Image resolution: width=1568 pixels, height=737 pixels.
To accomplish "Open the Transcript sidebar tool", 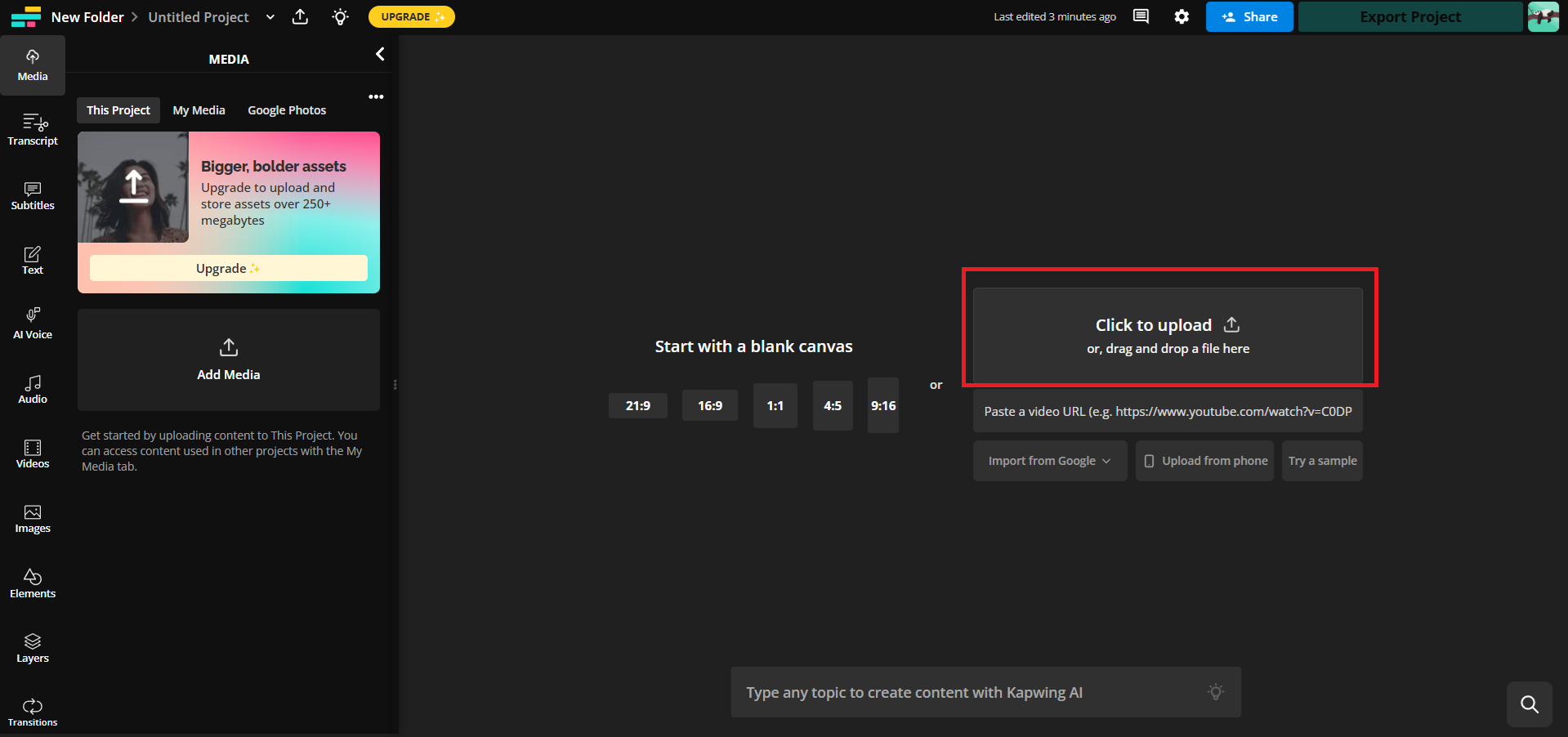I will tap(33, 130).
